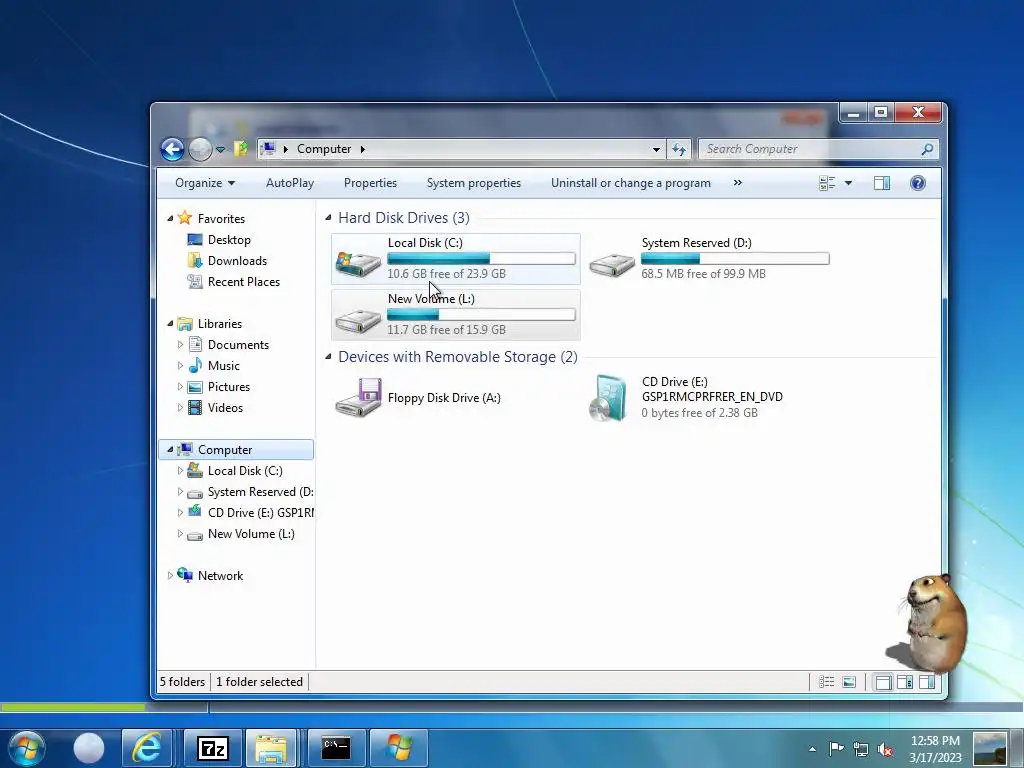1024x768 pixels.
Task: Select the New Volume (L:) drive icon
Action: 358,320
